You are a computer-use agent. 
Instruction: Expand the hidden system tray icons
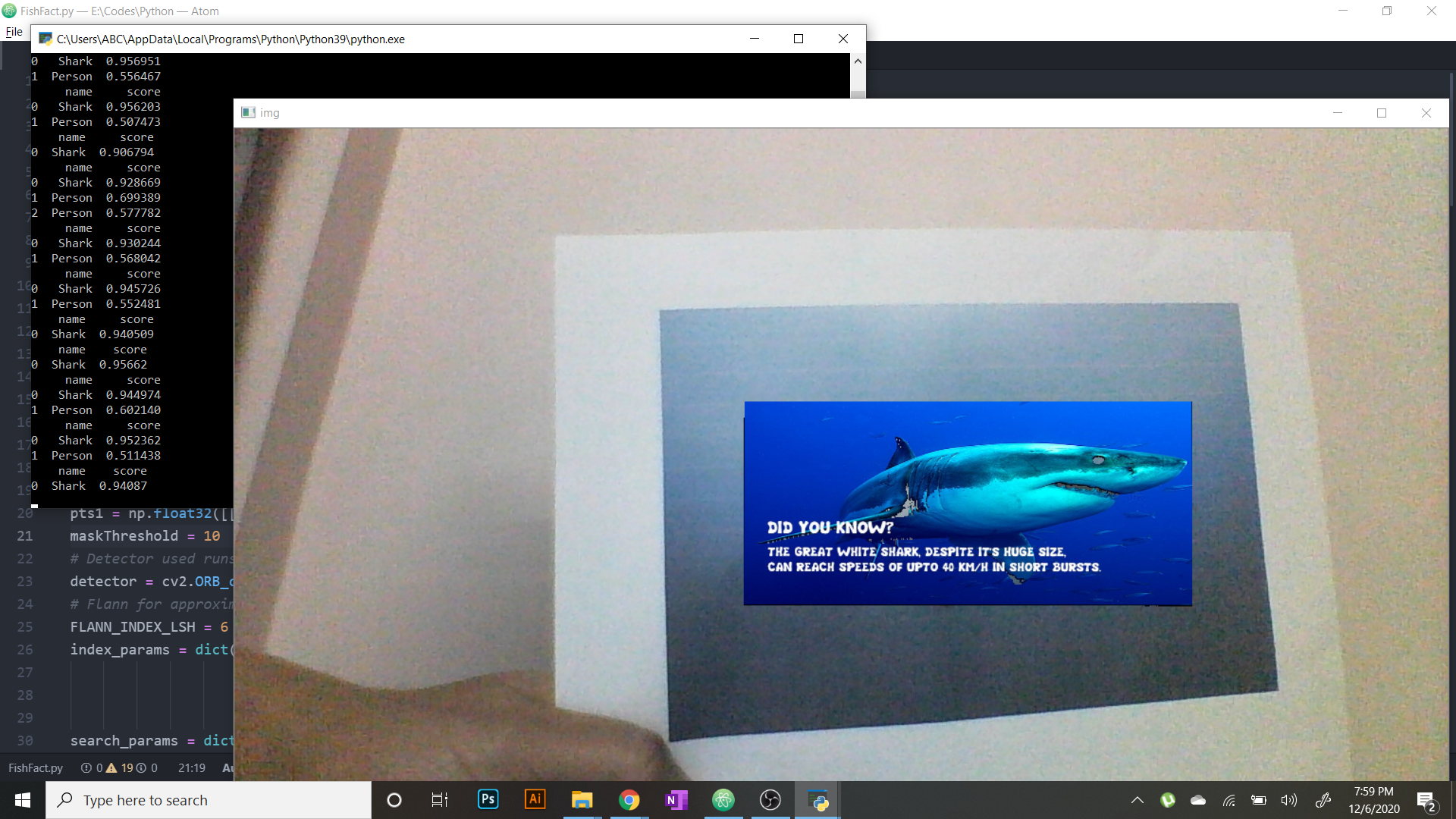coord(1137,800)
